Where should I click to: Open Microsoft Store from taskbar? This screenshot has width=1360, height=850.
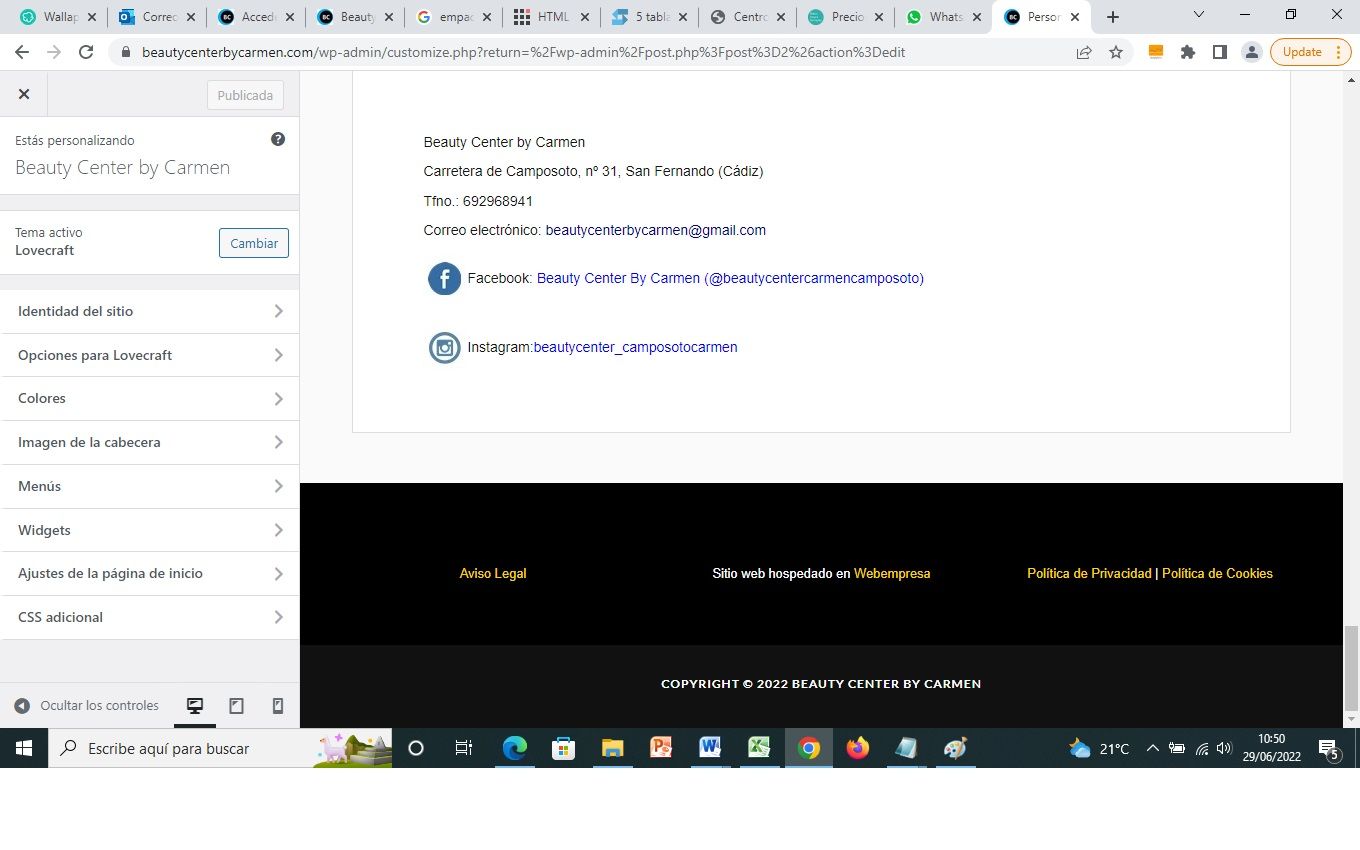563,748
